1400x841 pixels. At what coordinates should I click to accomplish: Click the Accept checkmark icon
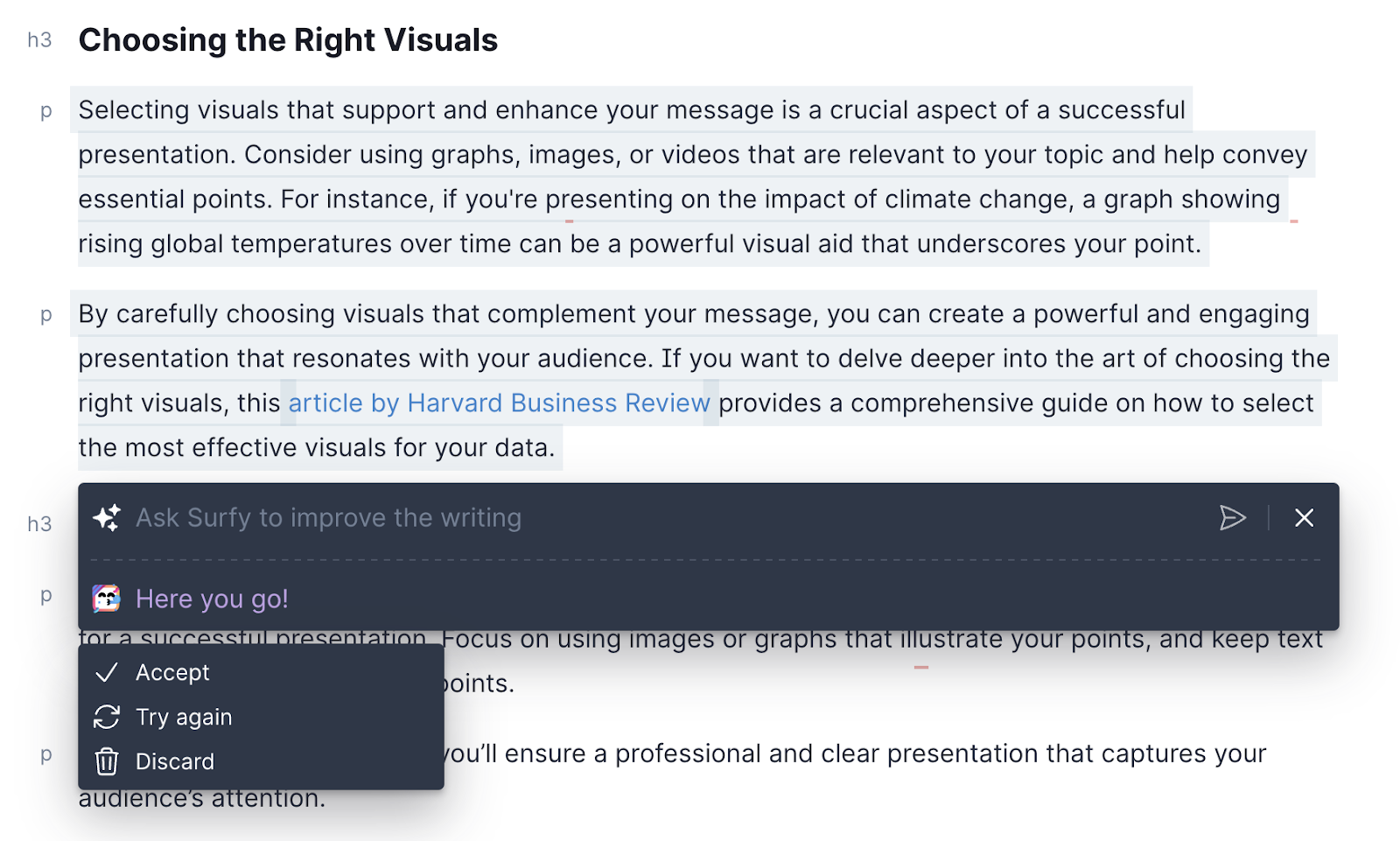pyautogui.click(x=107, y=672)
